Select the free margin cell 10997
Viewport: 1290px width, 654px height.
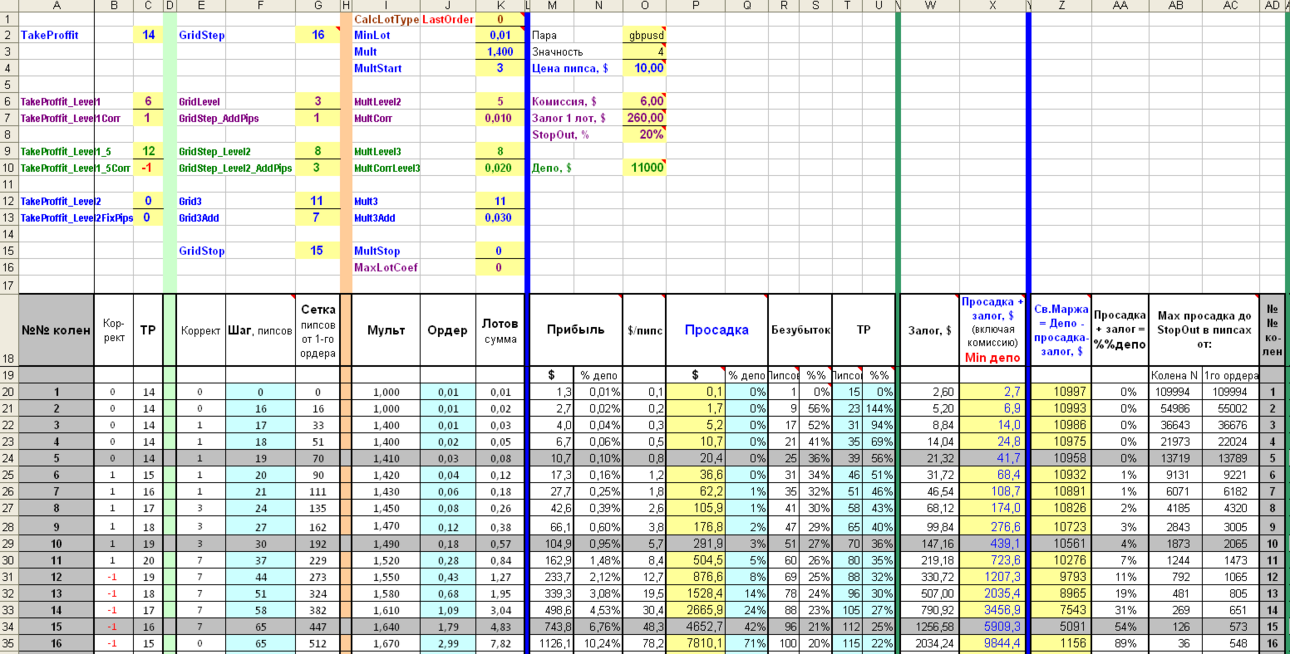(x=1061, y=392)
